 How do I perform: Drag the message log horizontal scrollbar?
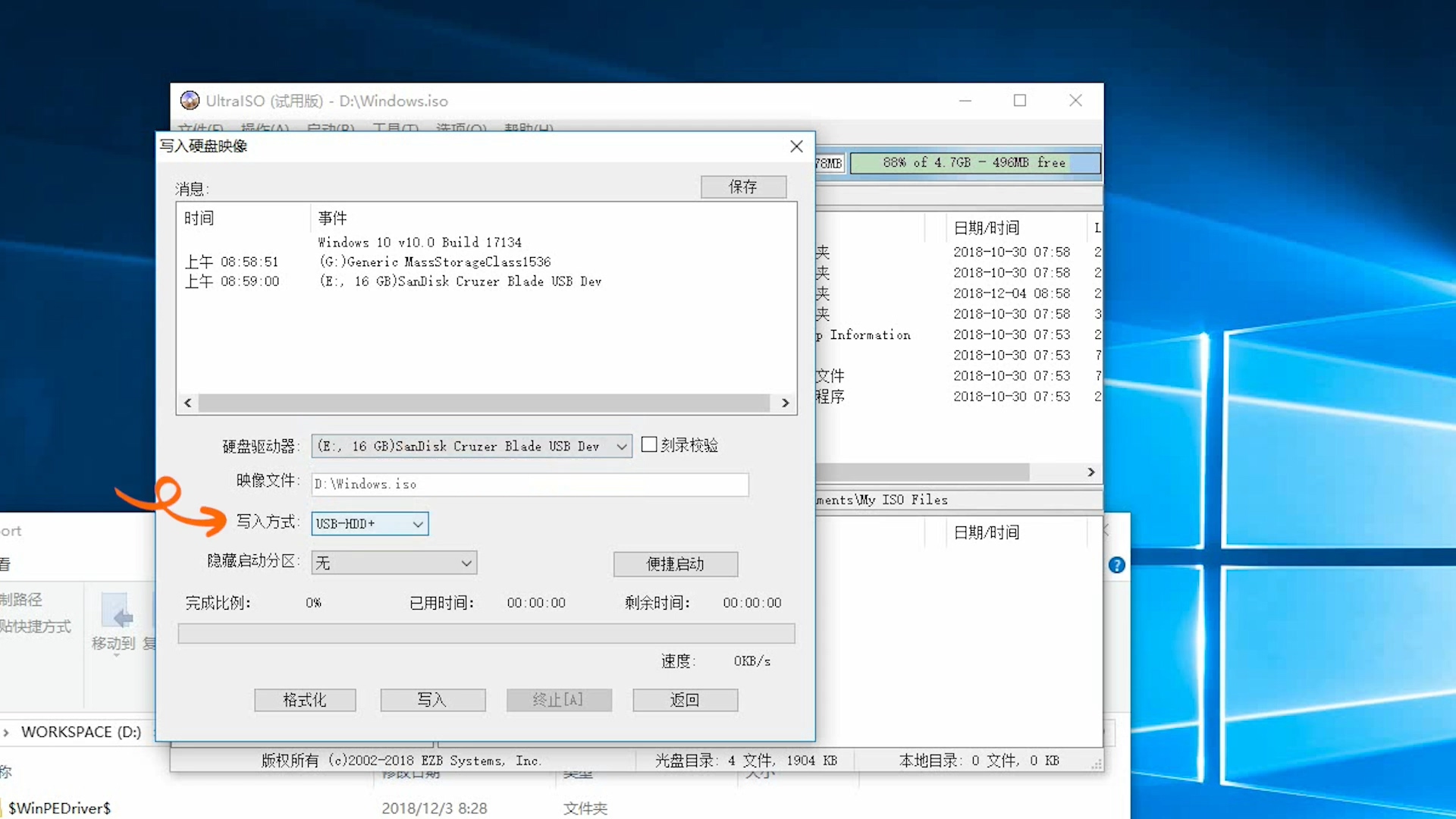pyautogui.click(x=487, y=403)
